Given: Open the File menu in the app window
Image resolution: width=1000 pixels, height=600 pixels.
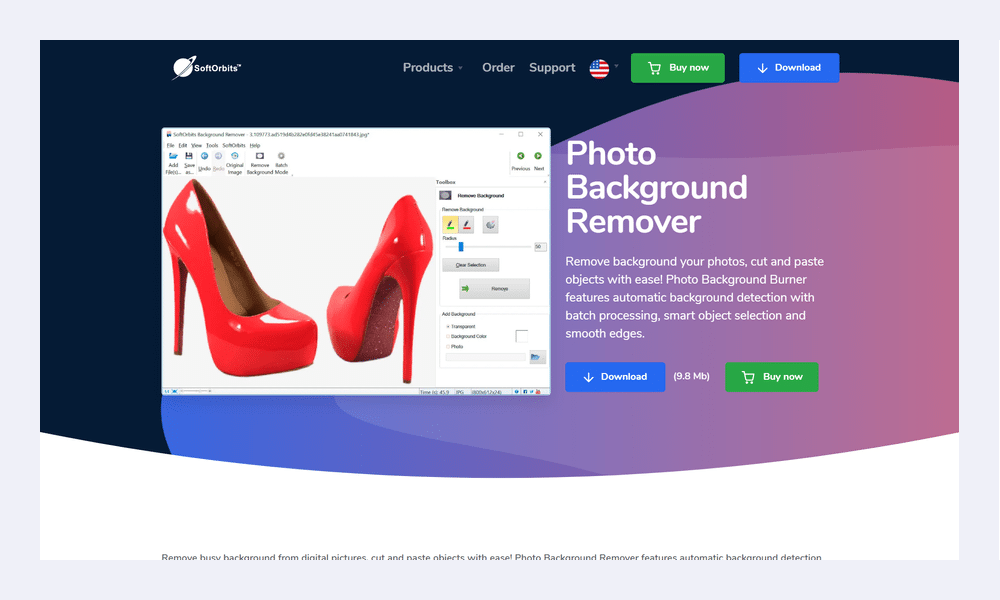Looking at the screenshot, I should (x=170, y=145).
